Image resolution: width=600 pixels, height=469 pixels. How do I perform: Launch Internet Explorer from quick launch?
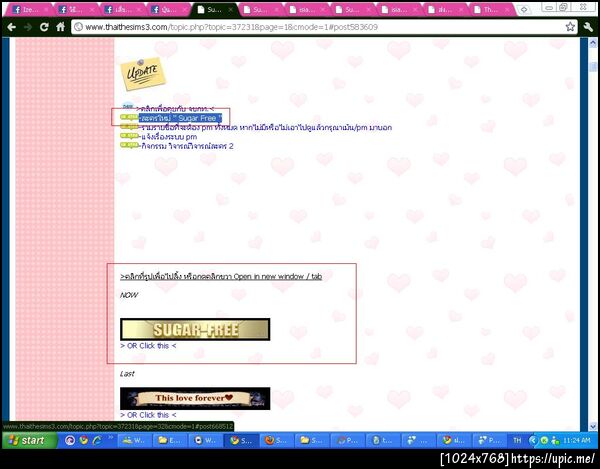click(97, 440)
